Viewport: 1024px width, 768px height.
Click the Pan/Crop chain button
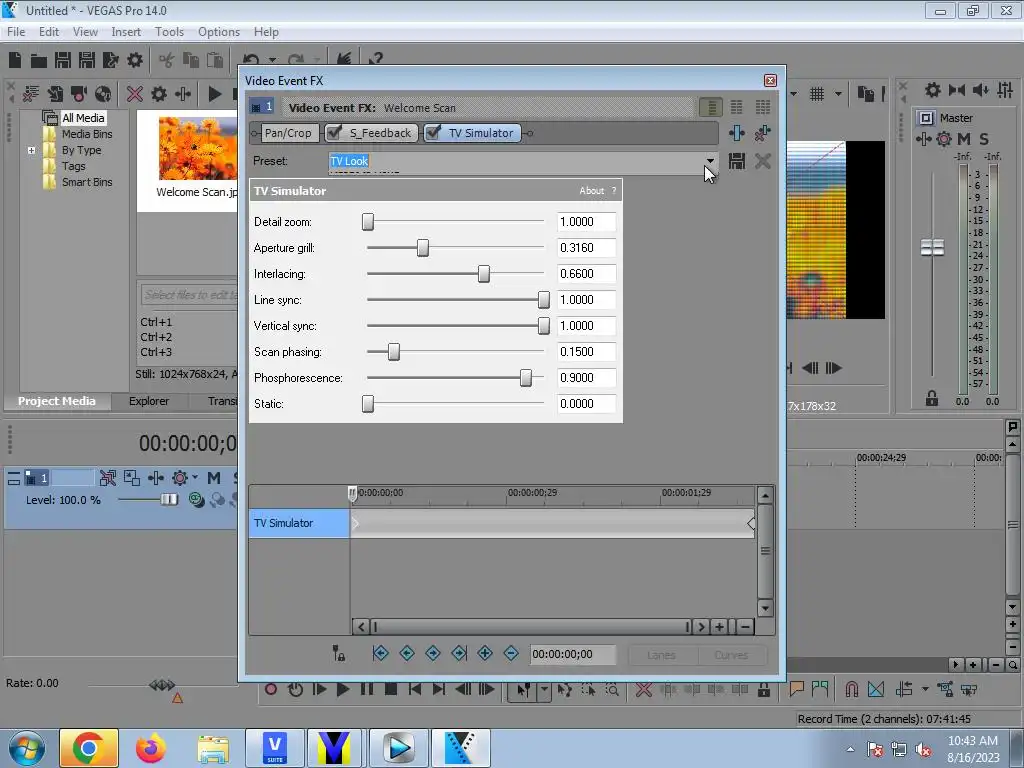pyautogui.click(x=288, y=133)
